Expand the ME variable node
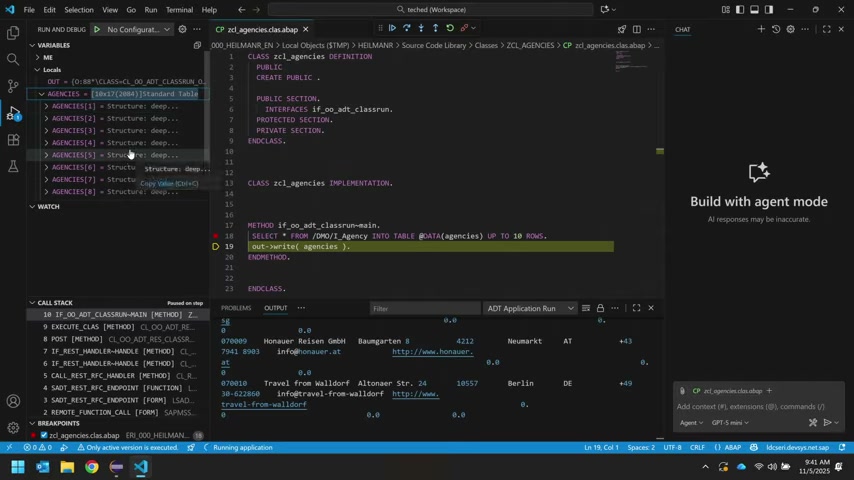The image size is (854, 480). click(x=38, y=57)
